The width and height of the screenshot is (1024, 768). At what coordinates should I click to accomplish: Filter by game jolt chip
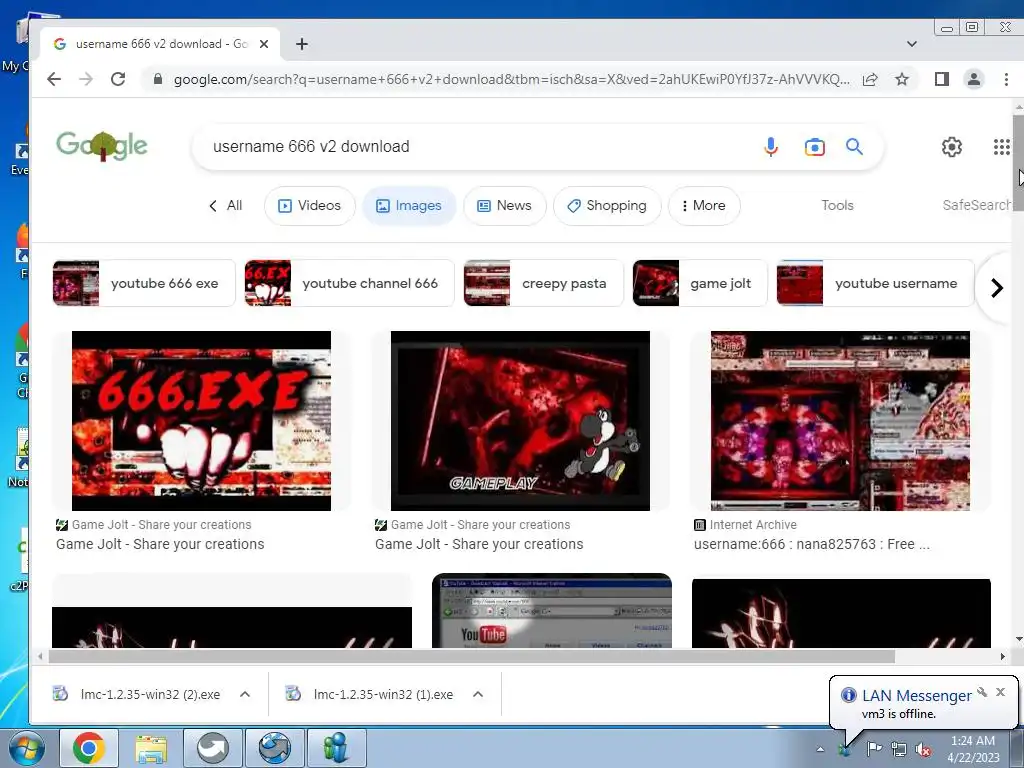(700, 283)
